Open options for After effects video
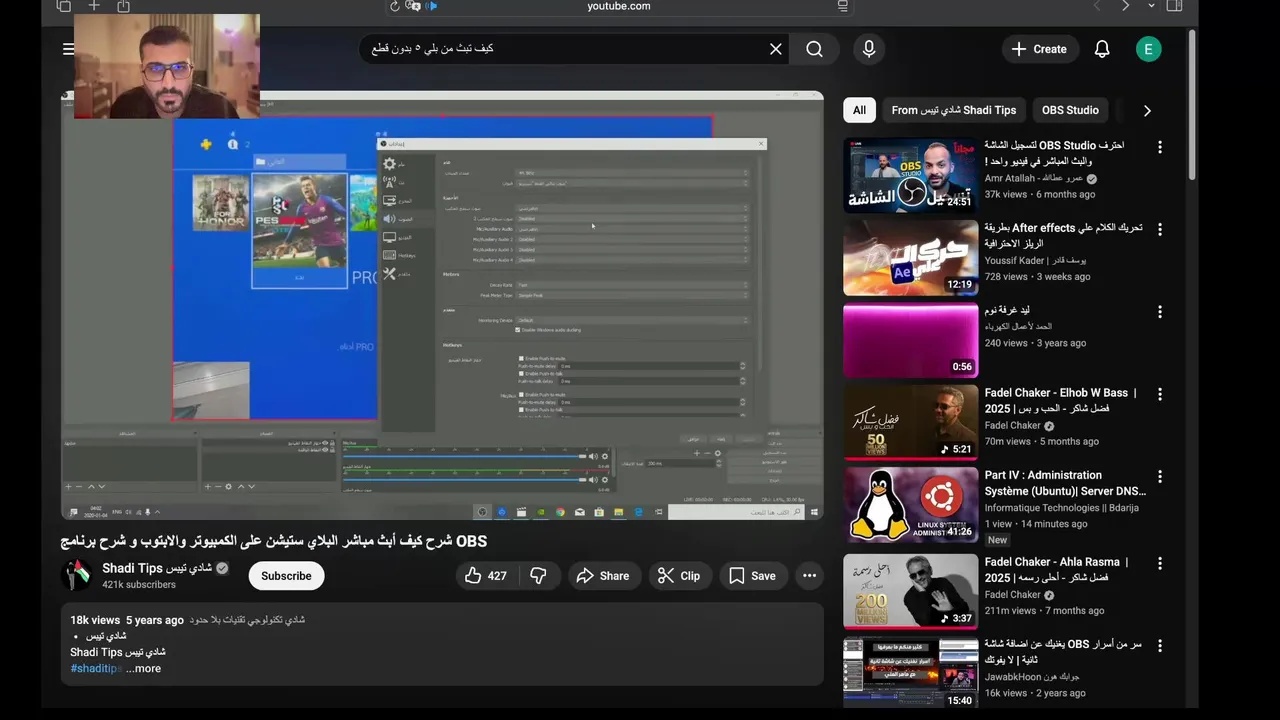The width and height of the screenshot is (1280, 720). [1160, 229]
